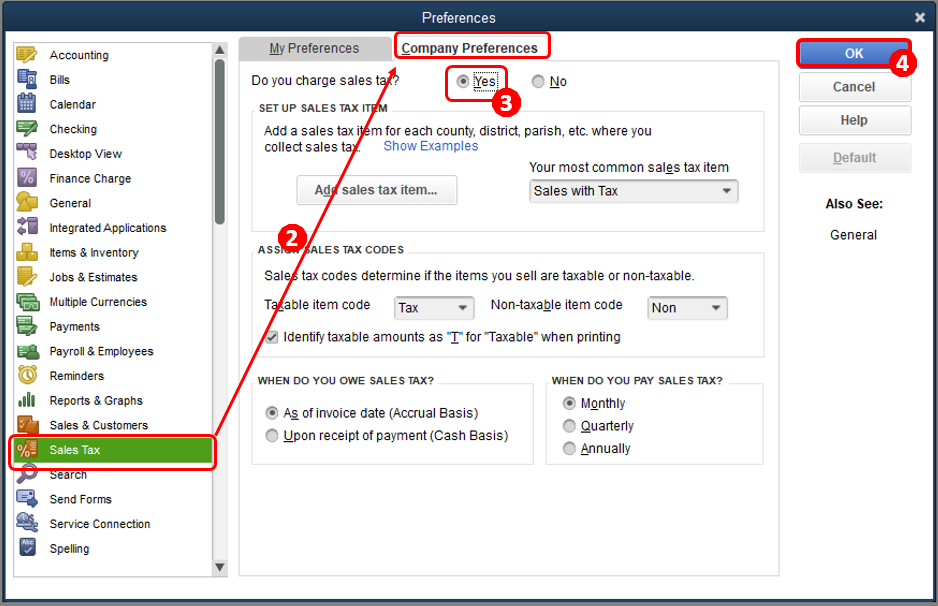Click Add sales tax item button
Viewport: 938px width, 606px height.
click(377, 190)
